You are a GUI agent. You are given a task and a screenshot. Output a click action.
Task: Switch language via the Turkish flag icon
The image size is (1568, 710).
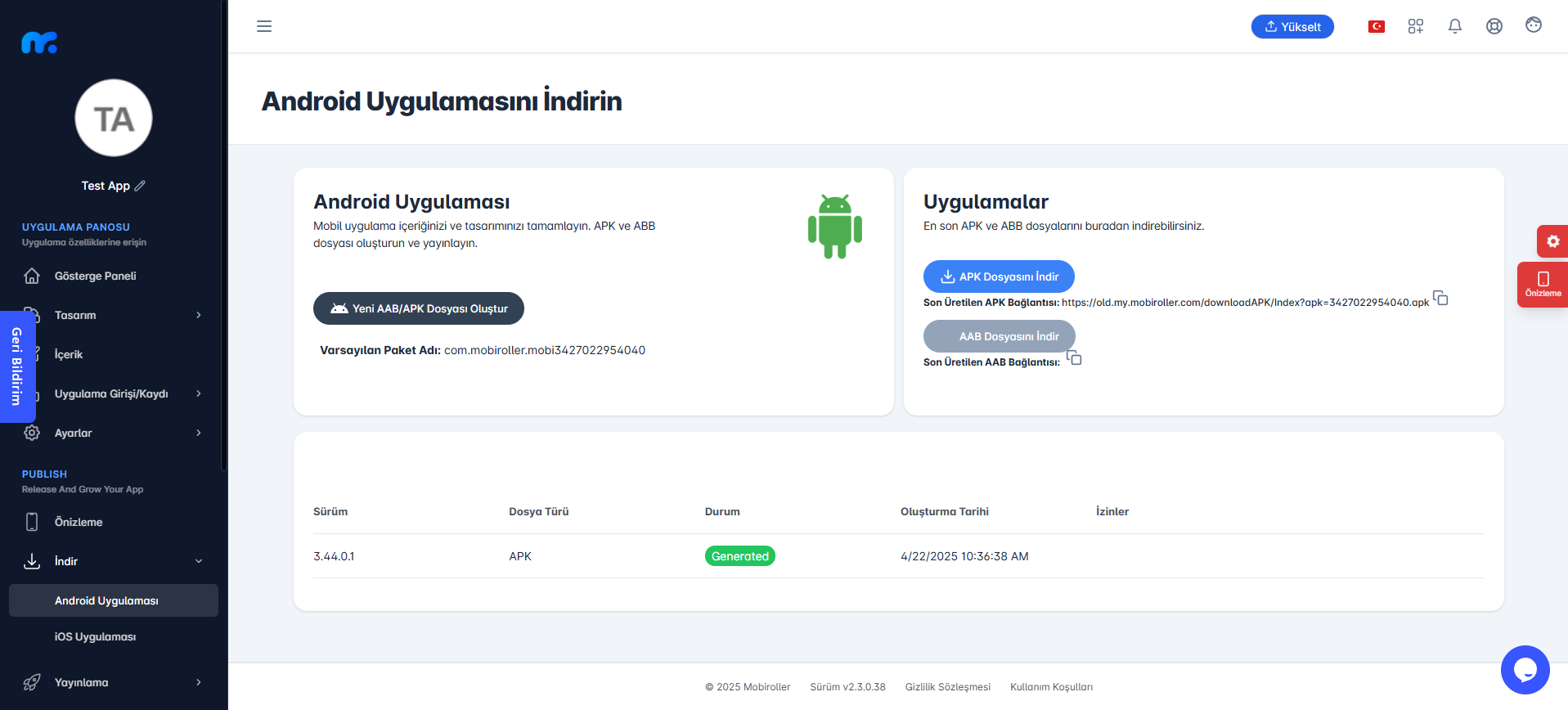(1377, 27)
